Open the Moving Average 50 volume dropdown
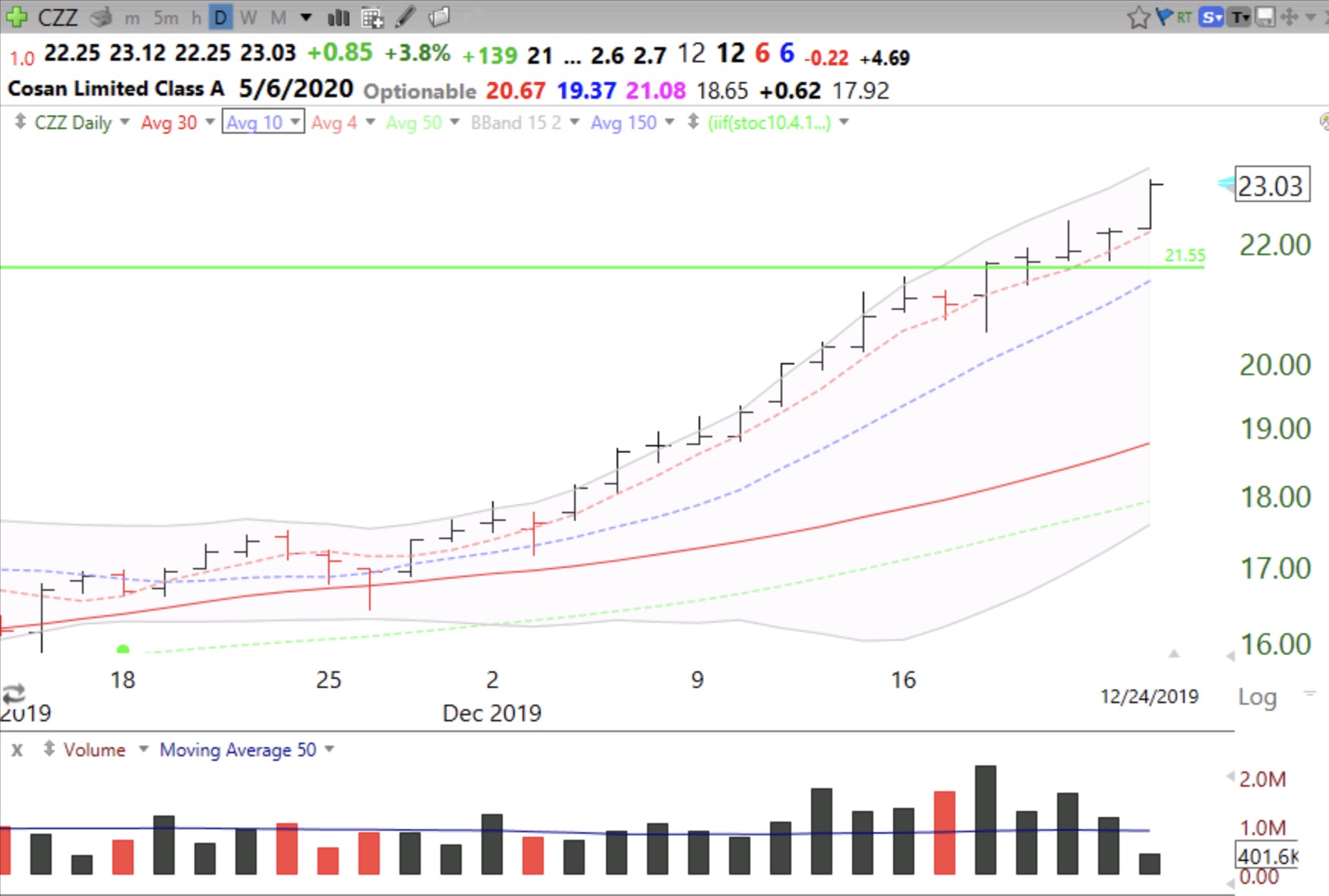 (x=330, y=749)
